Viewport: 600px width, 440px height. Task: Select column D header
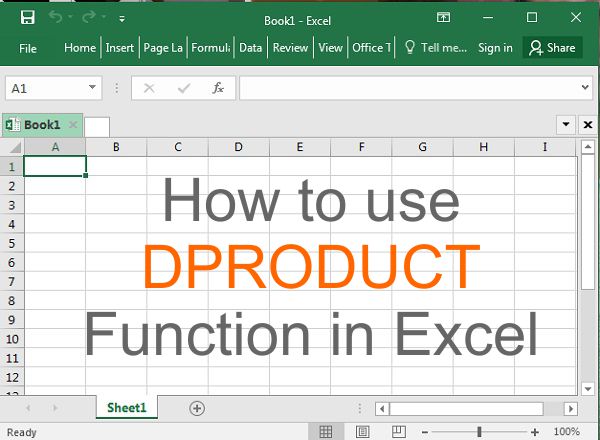(x=239, y=147)
